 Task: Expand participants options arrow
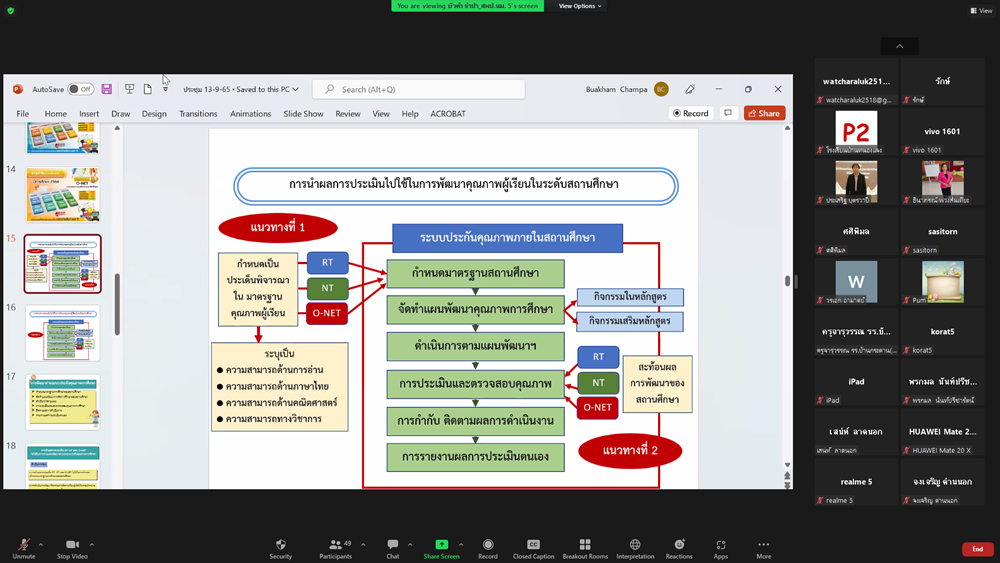pyautogui.click(x=364, y=545)
